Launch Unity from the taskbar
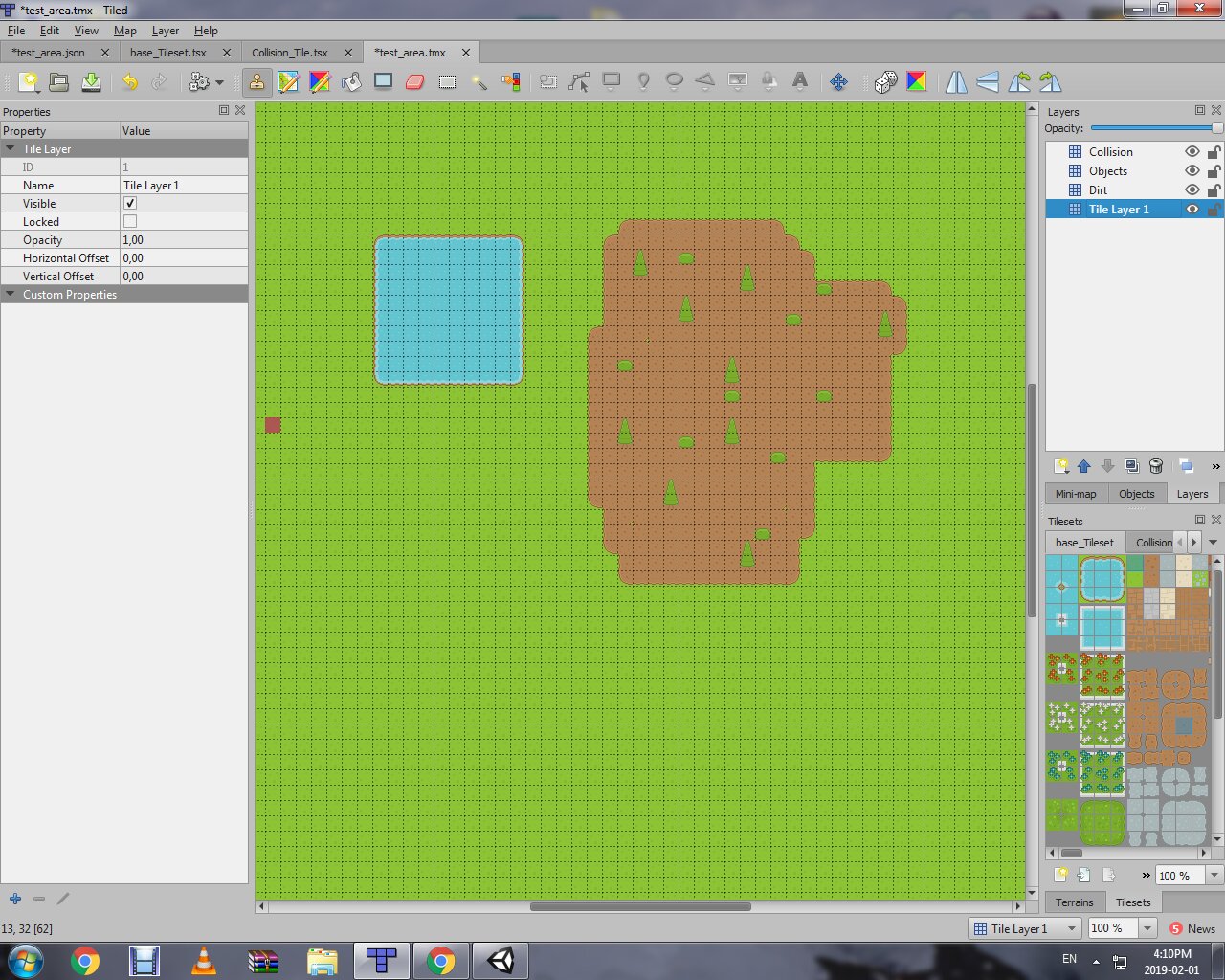1225x980 pixels. click(x=499, y=959)
